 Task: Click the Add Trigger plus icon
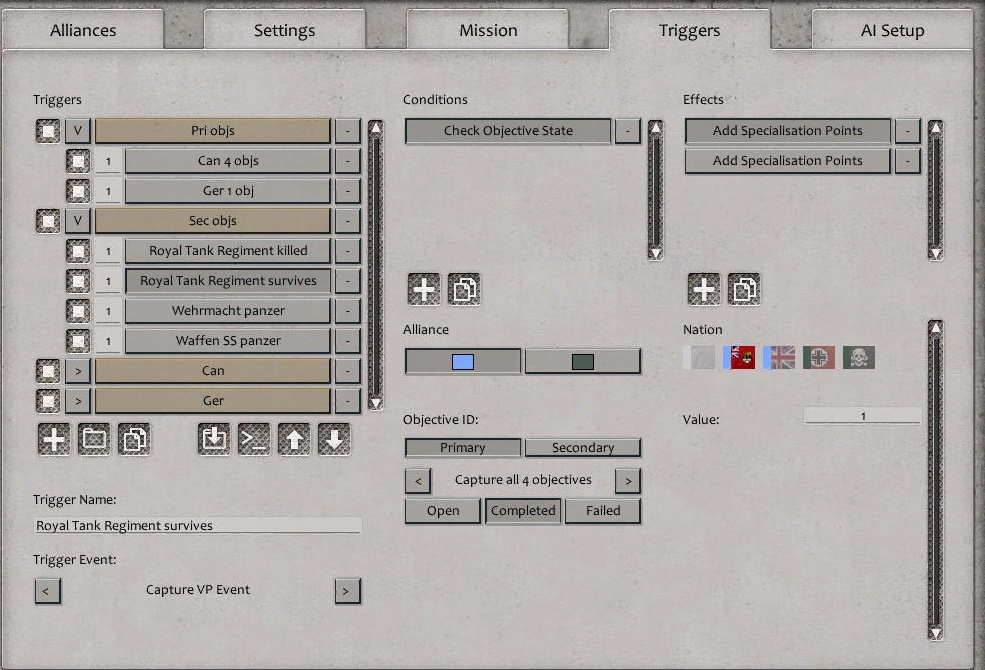pos(53,438)
